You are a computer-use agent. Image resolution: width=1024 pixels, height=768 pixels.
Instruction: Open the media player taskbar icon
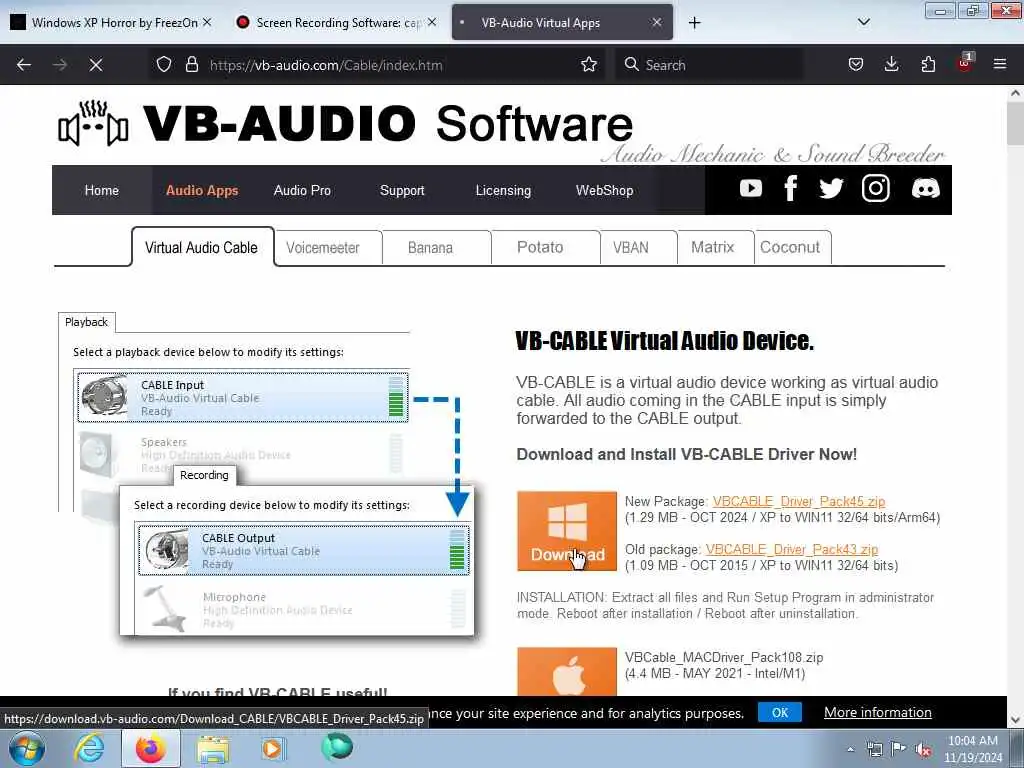(x=272, y=748)
